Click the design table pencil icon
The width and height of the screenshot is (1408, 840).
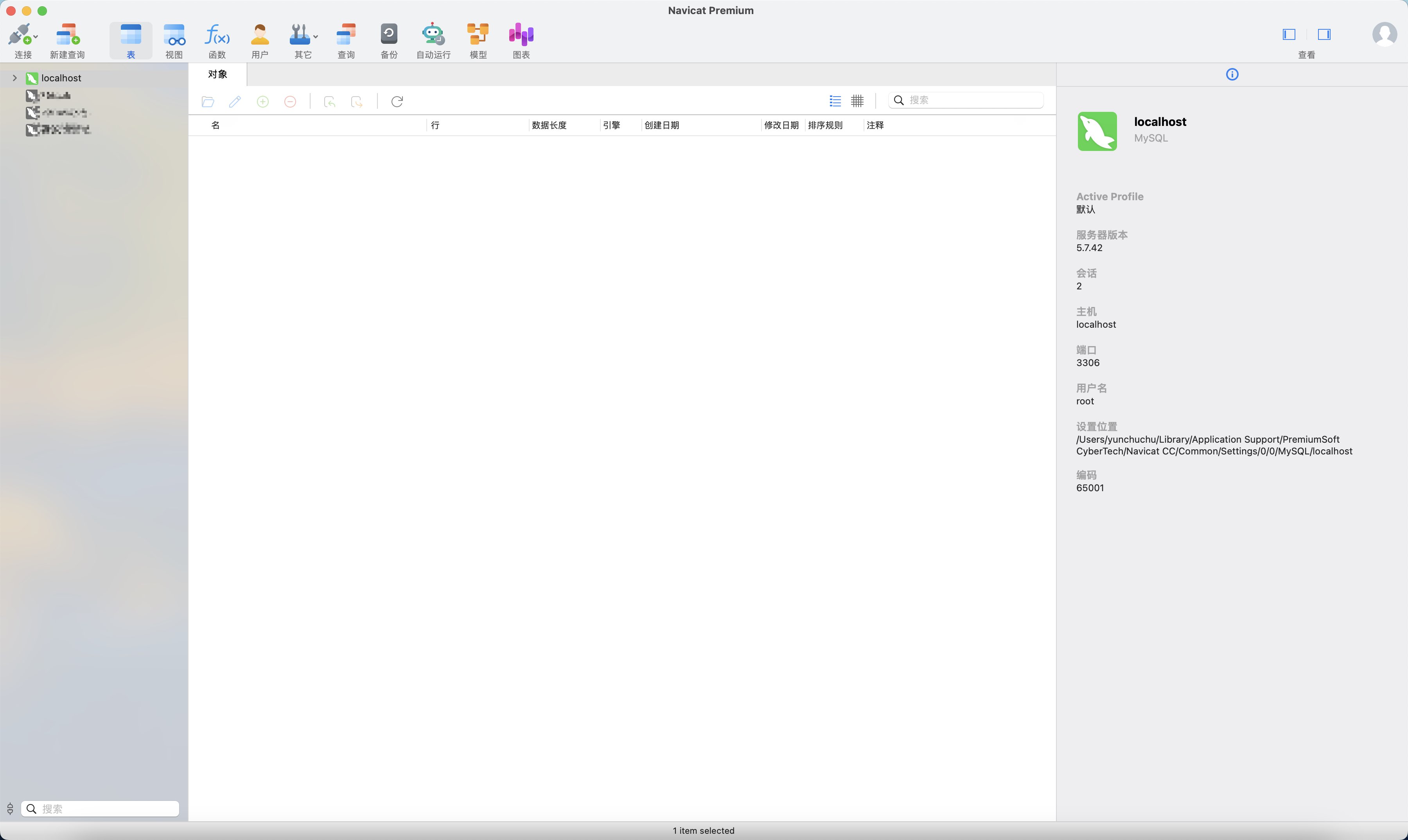coord(235,102)
